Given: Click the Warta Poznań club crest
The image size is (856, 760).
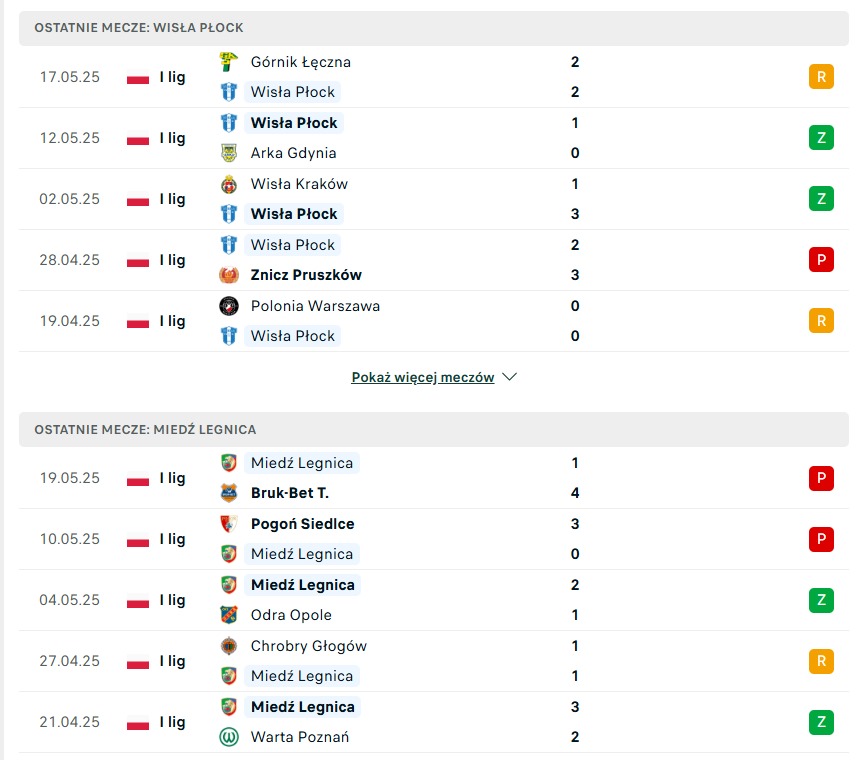Looking at the screenshot, I should (x=229, y=737).
